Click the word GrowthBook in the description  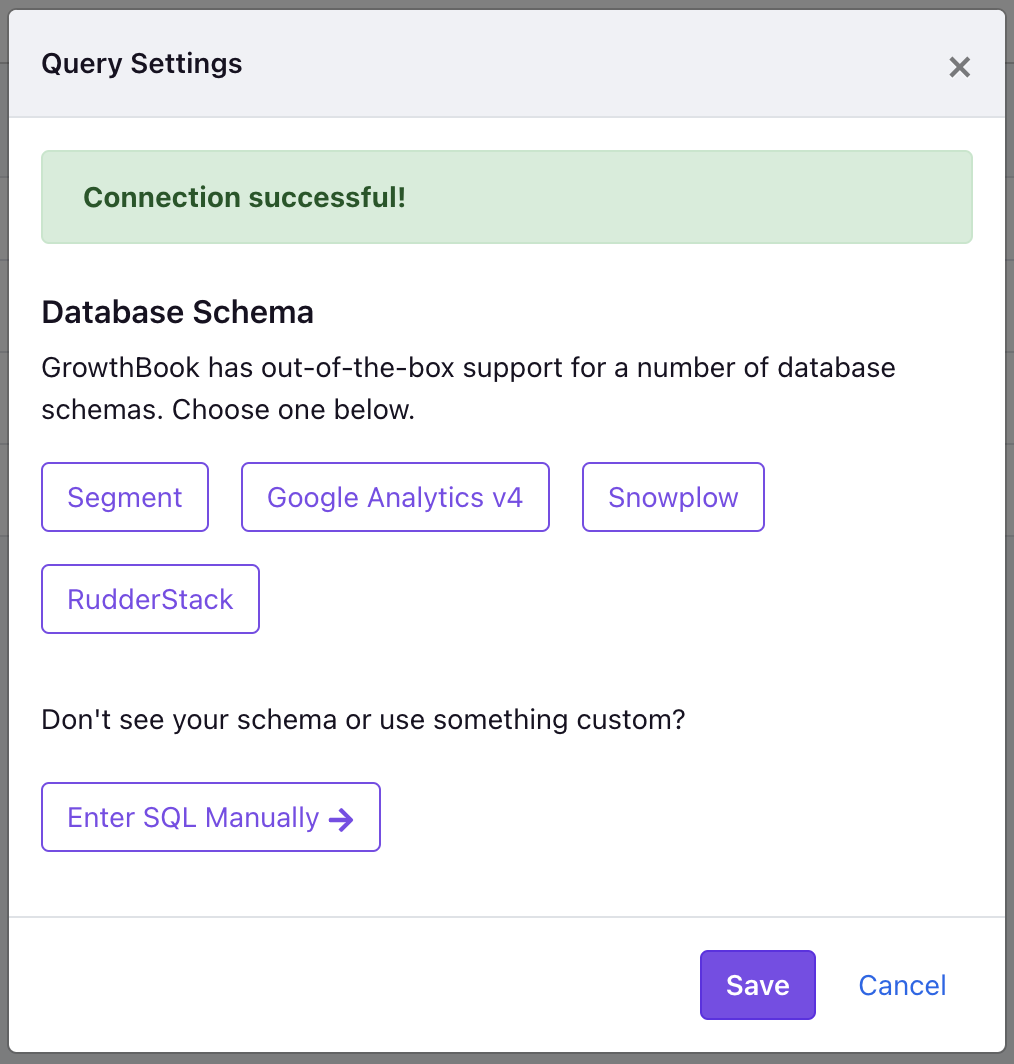click(121, 368)
